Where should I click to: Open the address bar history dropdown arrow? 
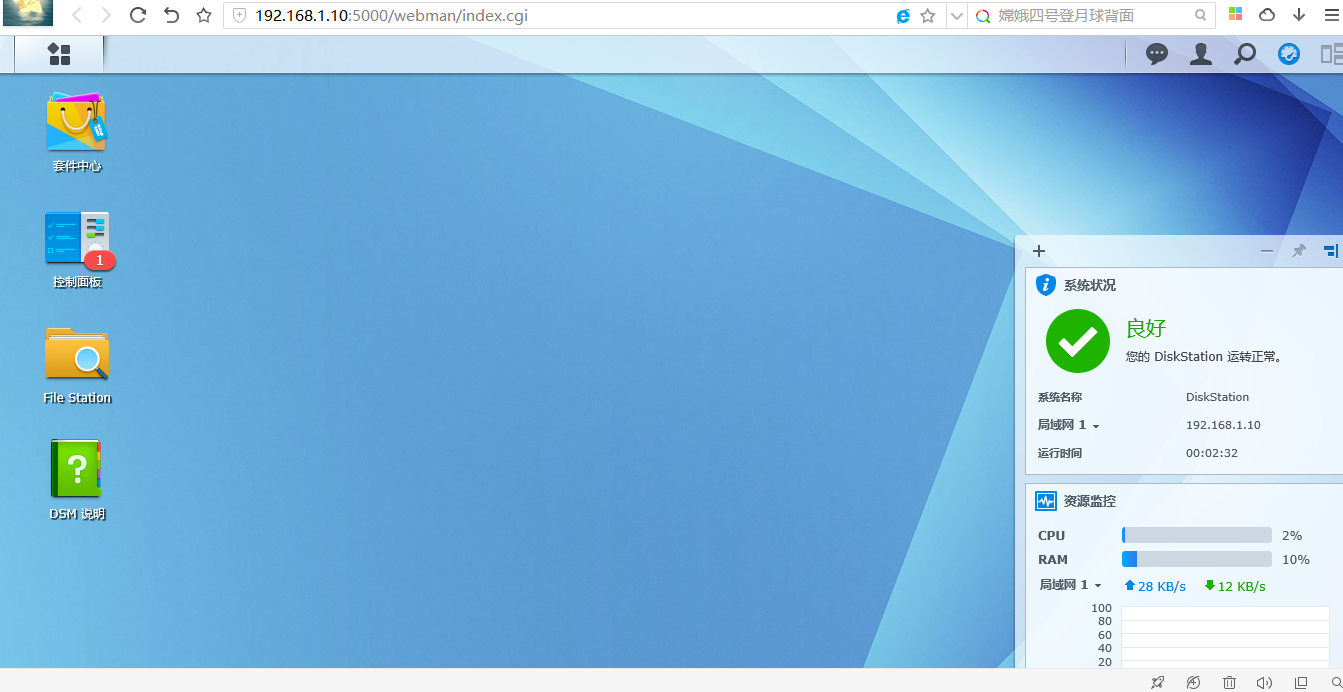click(x=957, y=16)
